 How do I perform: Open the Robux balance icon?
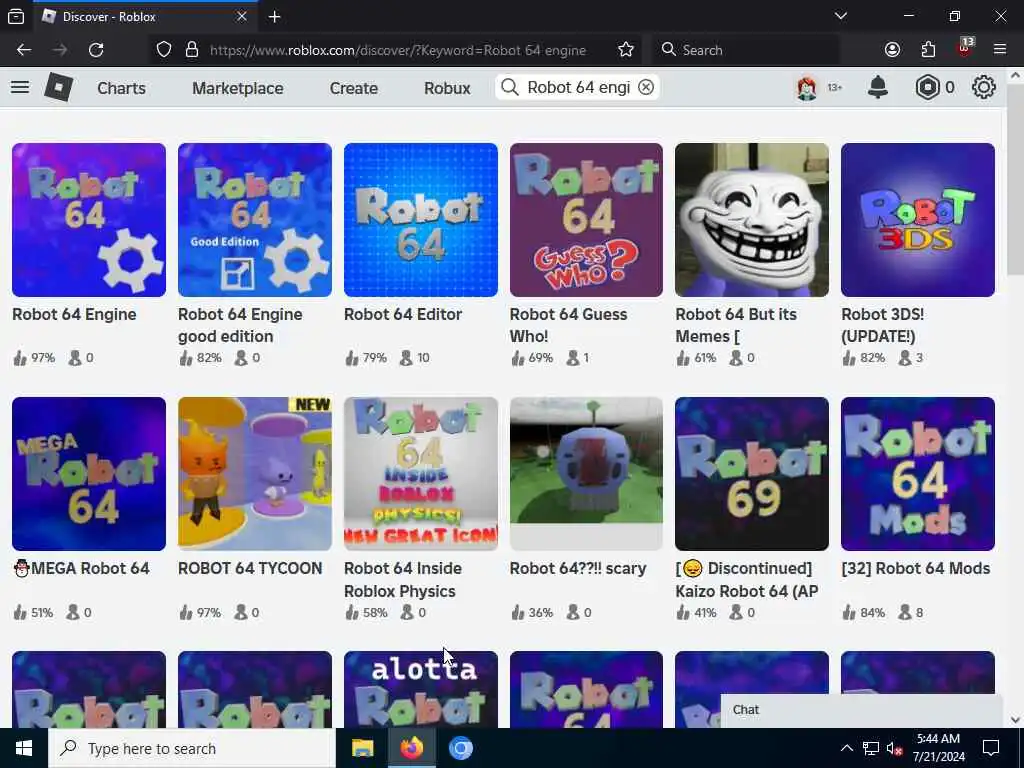click(927, 87)
